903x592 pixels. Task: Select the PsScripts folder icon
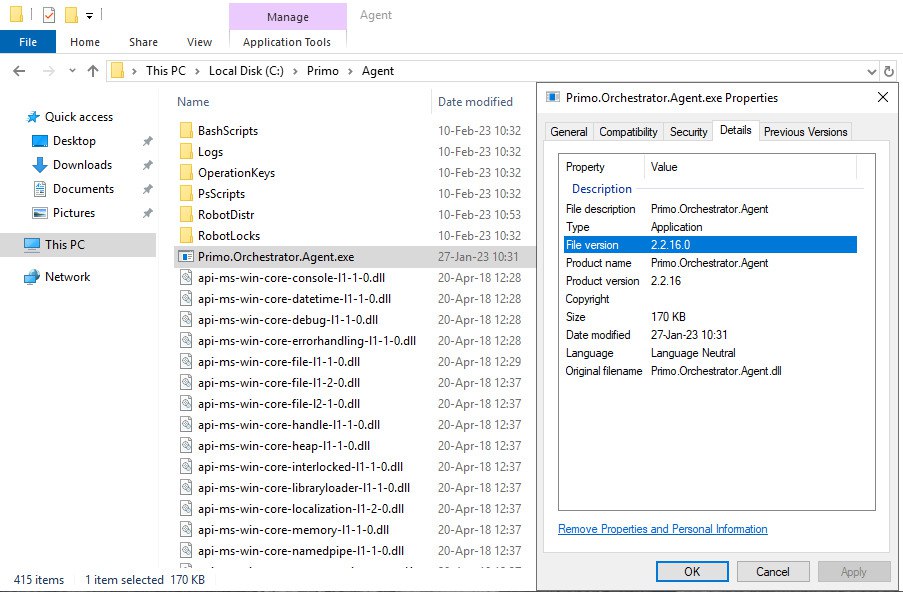(x=186, y=194)
